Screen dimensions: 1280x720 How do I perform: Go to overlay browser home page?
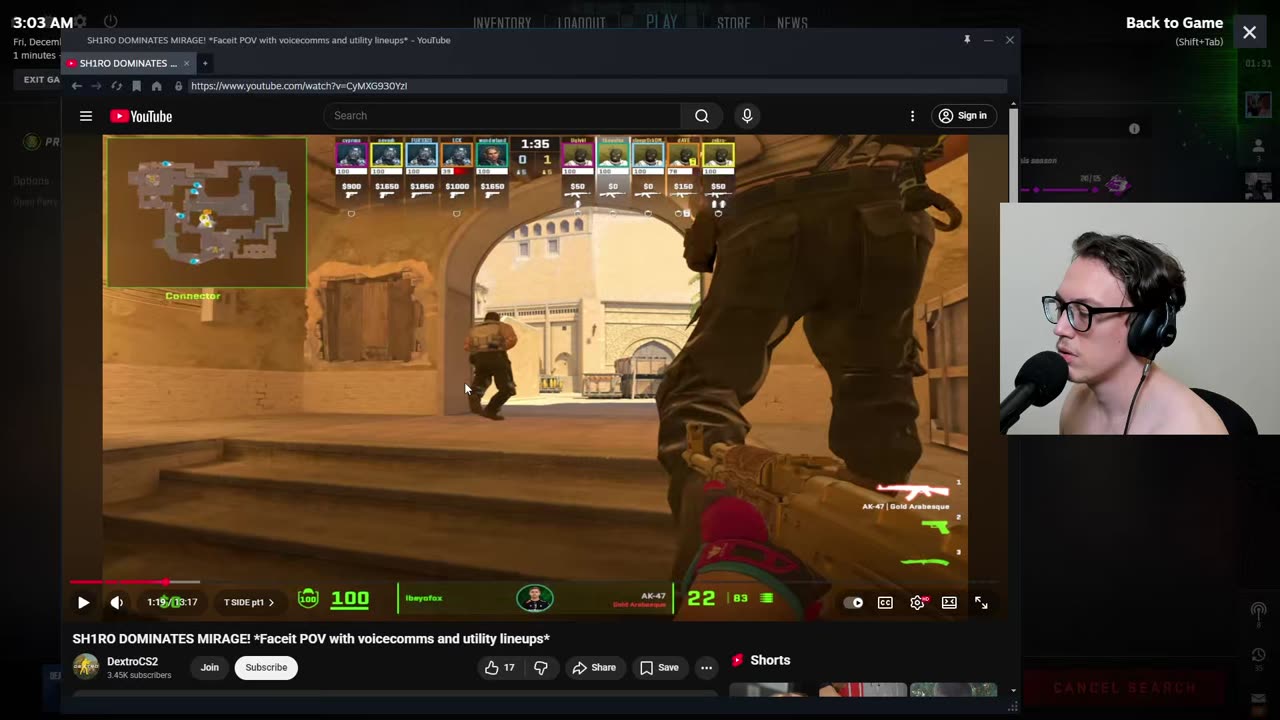[156, 86]
